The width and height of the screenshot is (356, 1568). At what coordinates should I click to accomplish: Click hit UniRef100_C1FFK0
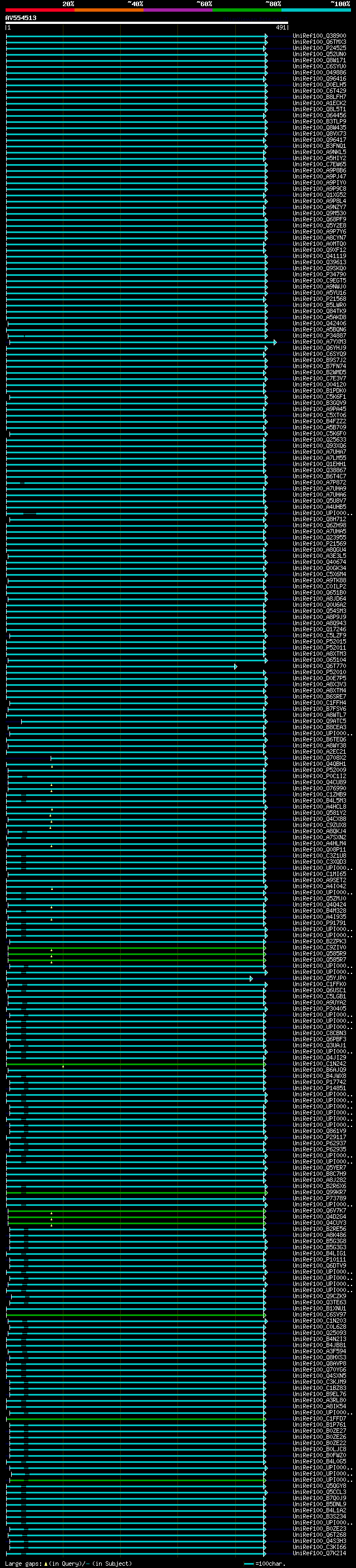[319, 985]
